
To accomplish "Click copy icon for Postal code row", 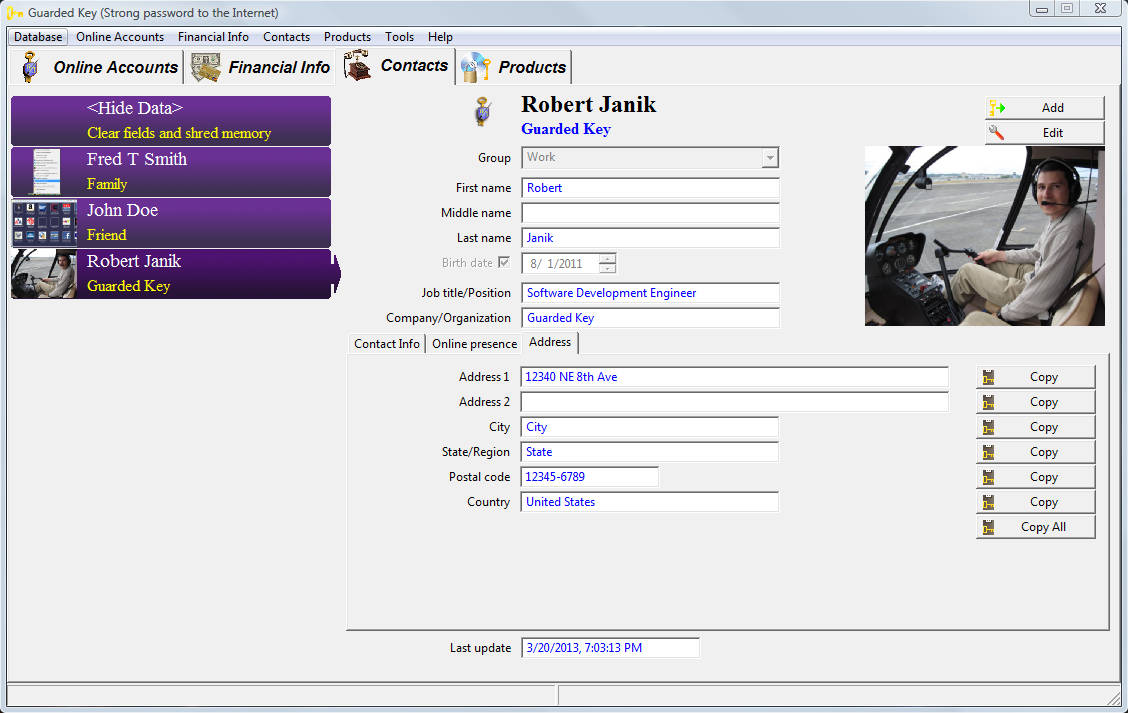I will [x=988, y=477].
